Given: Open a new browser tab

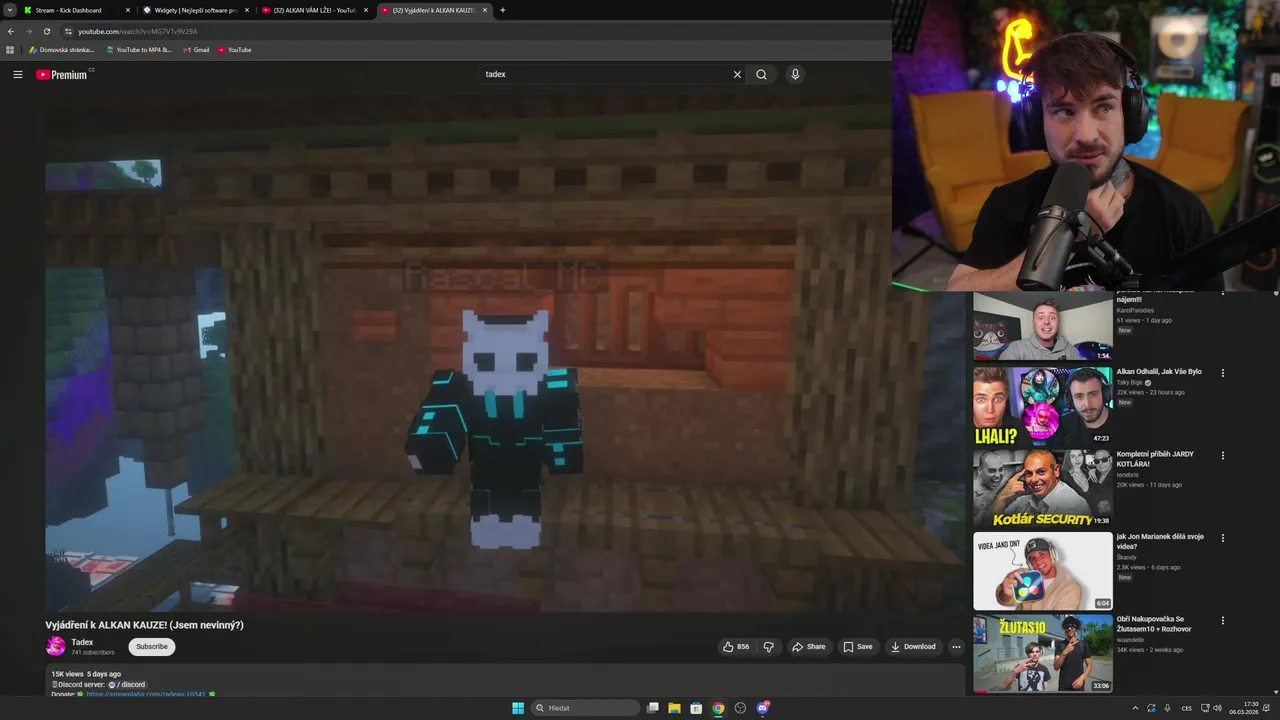Looking at the screenshot, I should [x=502, y=10].
